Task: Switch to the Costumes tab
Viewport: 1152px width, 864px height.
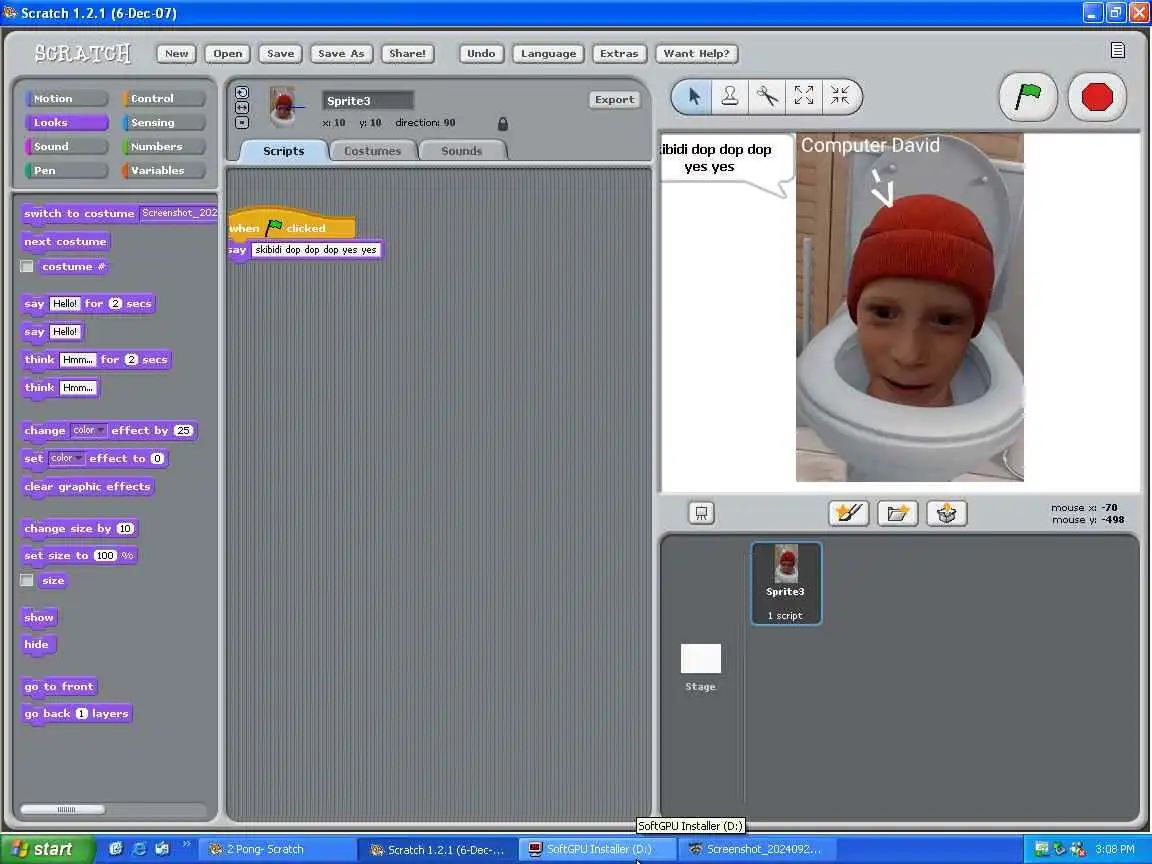Action: click(x=372, y=151)
